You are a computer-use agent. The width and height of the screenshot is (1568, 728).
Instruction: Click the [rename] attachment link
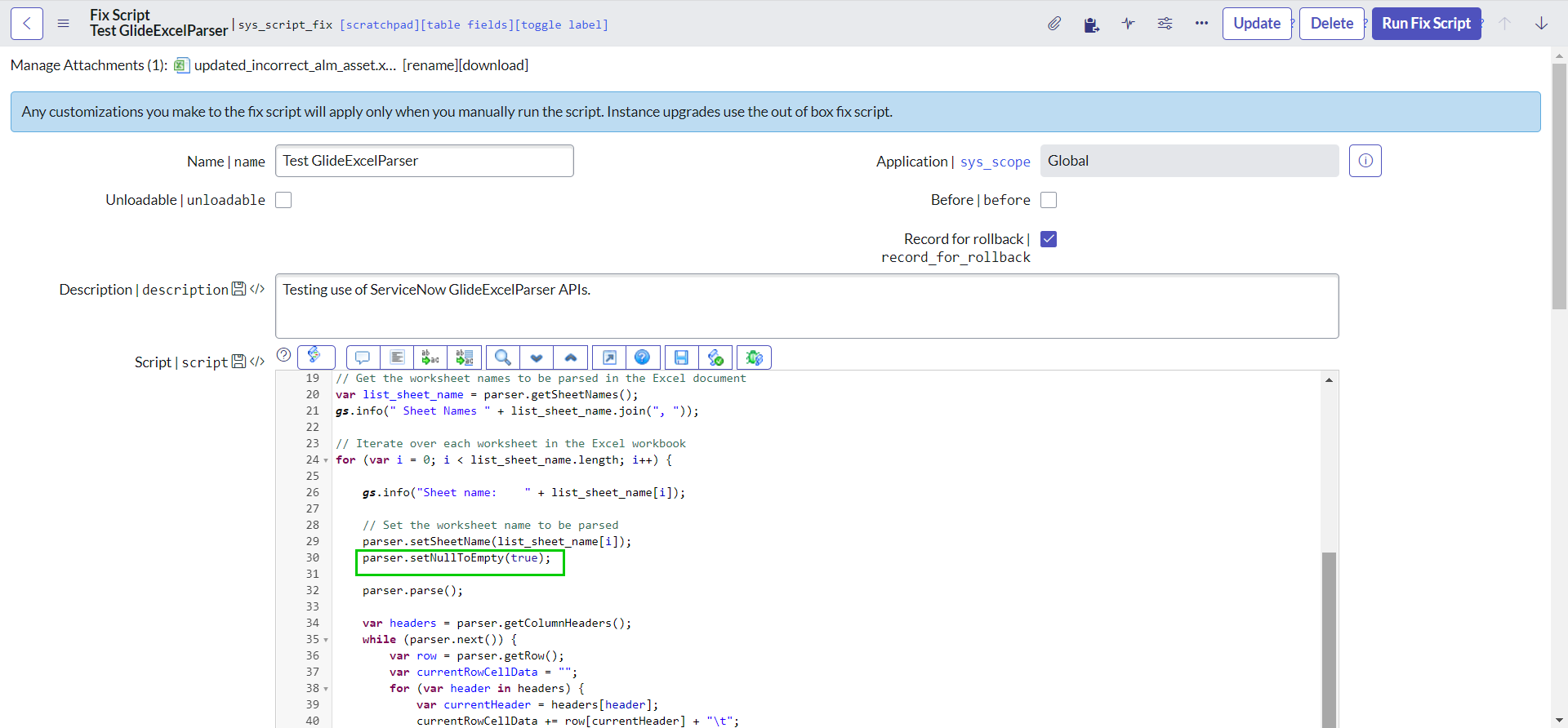[x=430, y=65]
